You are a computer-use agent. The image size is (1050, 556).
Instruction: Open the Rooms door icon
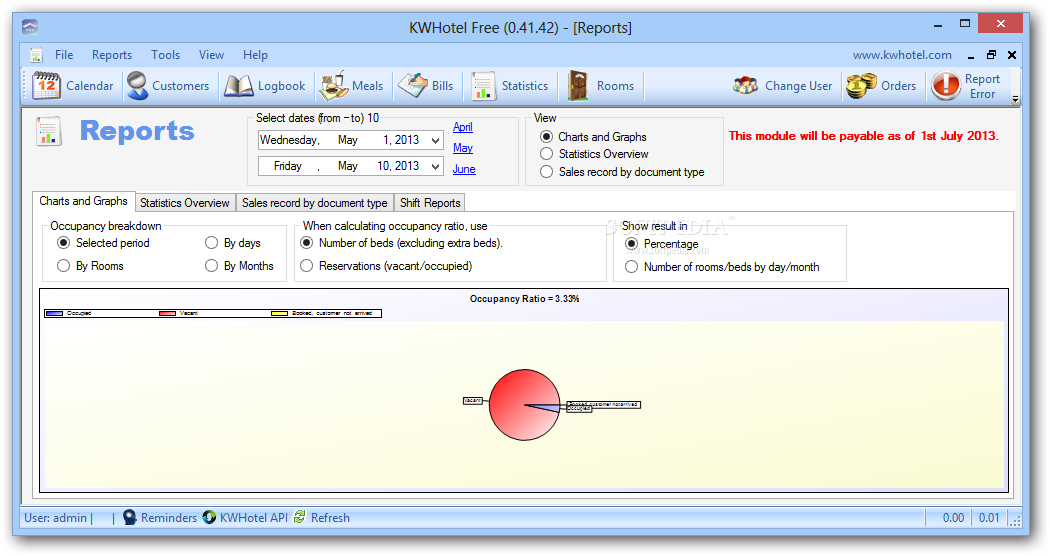pyautogui.click(x=578, y=86)
